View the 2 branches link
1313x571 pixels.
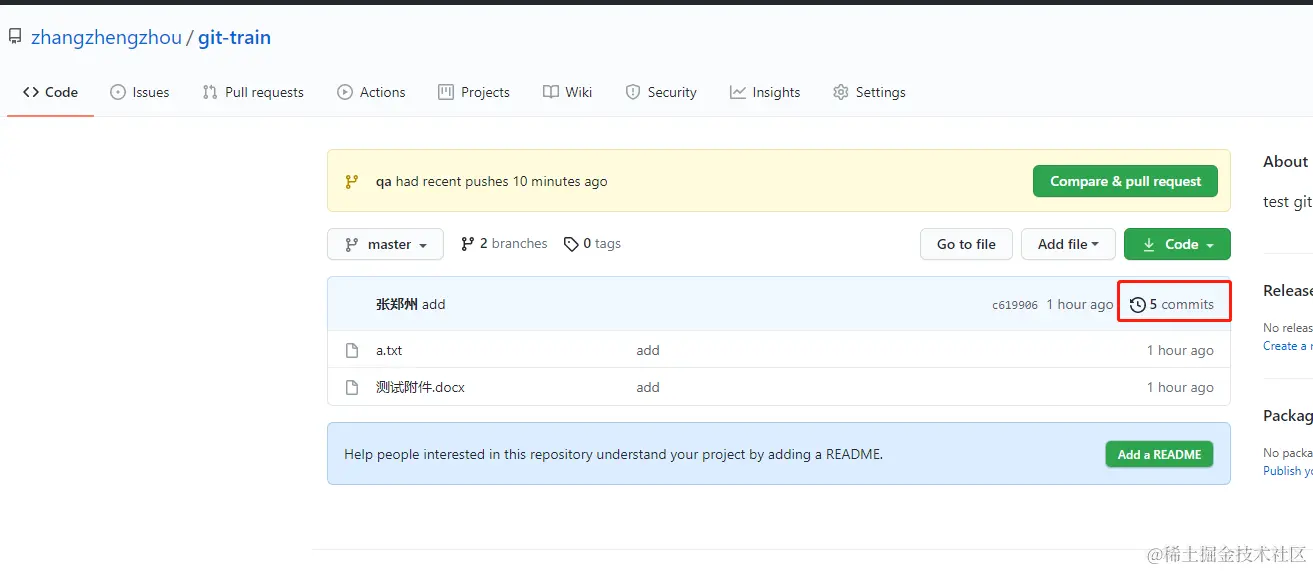click(x=504, y=244)
